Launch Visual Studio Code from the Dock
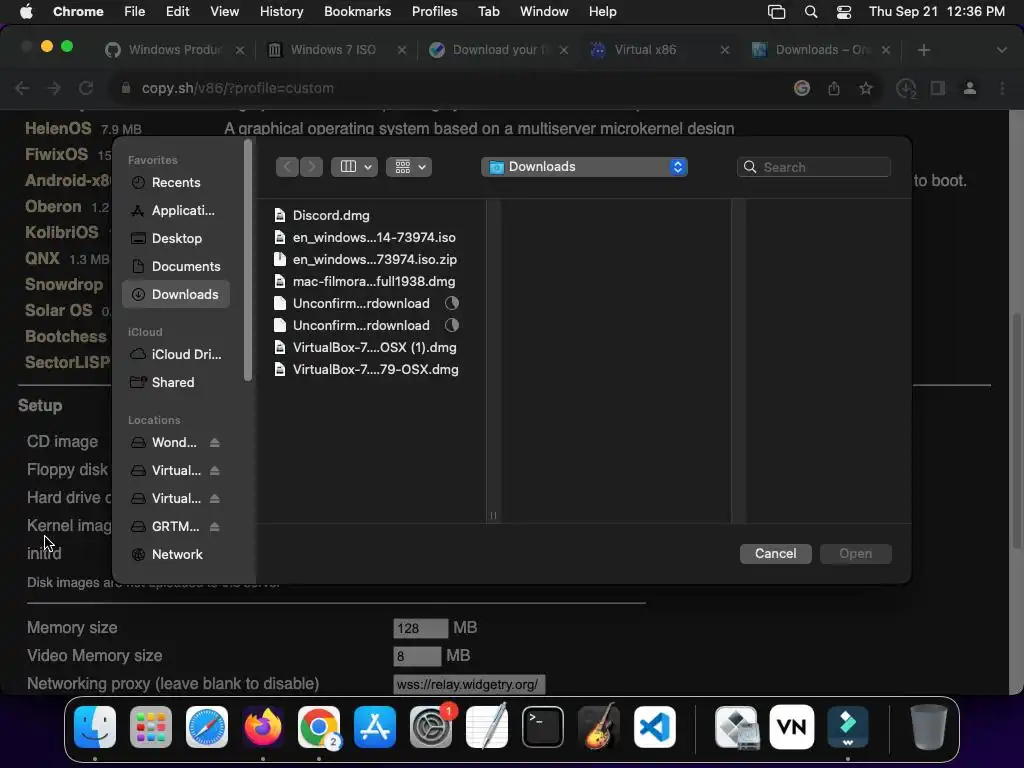Image resolution: width=1024 pixels, height=768 pixels. pyautogui.click(x=655, y=727)
